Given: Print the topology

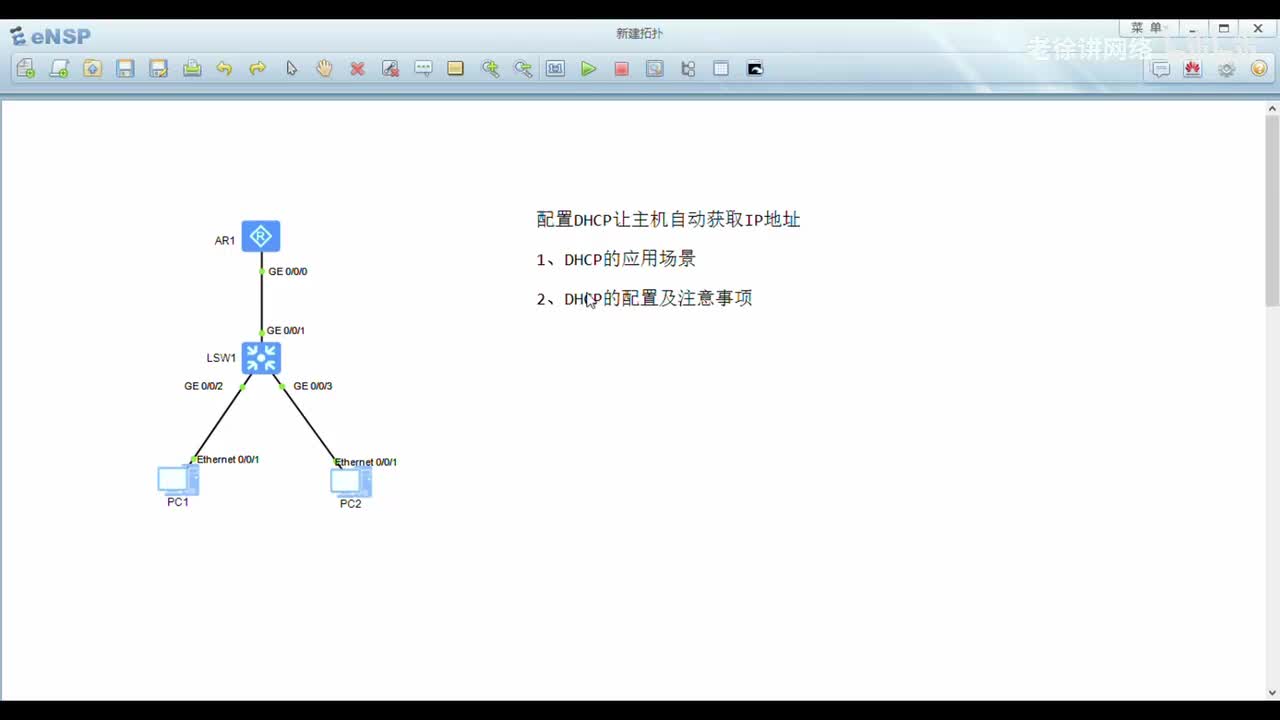Looking at the screenshot, I should pyautogui.click(x=192, y=69).
